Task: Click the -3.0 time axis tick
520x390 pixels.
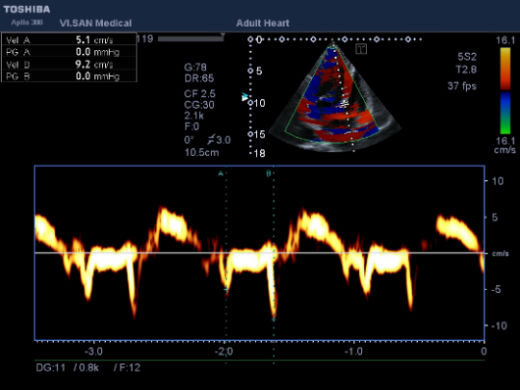Action: click(93, 351)
